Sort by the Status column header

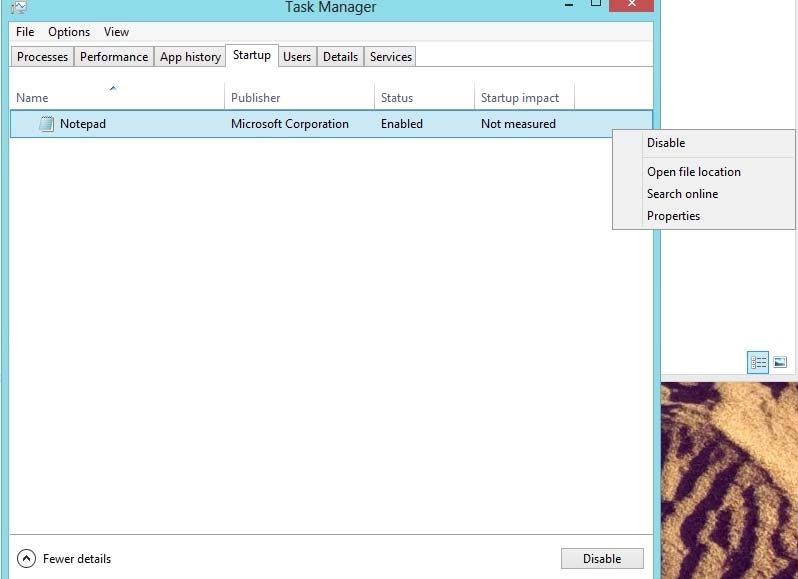tap(424, 97)
